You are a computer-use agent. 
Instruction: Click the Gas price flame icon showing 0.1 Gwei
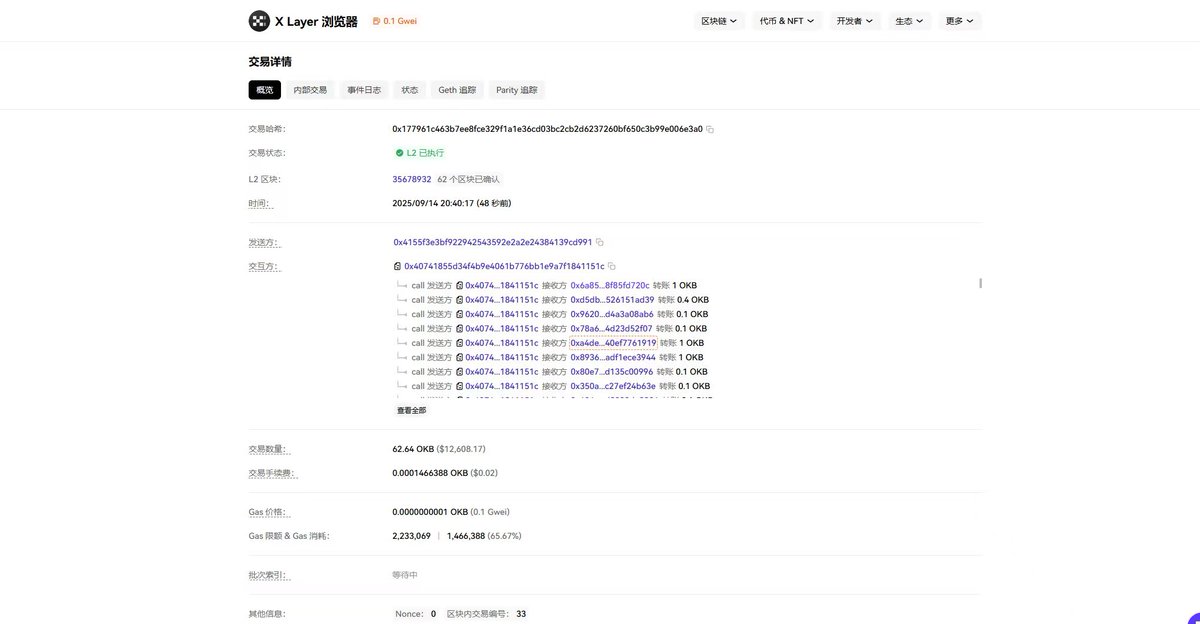(x=375, y=18)
